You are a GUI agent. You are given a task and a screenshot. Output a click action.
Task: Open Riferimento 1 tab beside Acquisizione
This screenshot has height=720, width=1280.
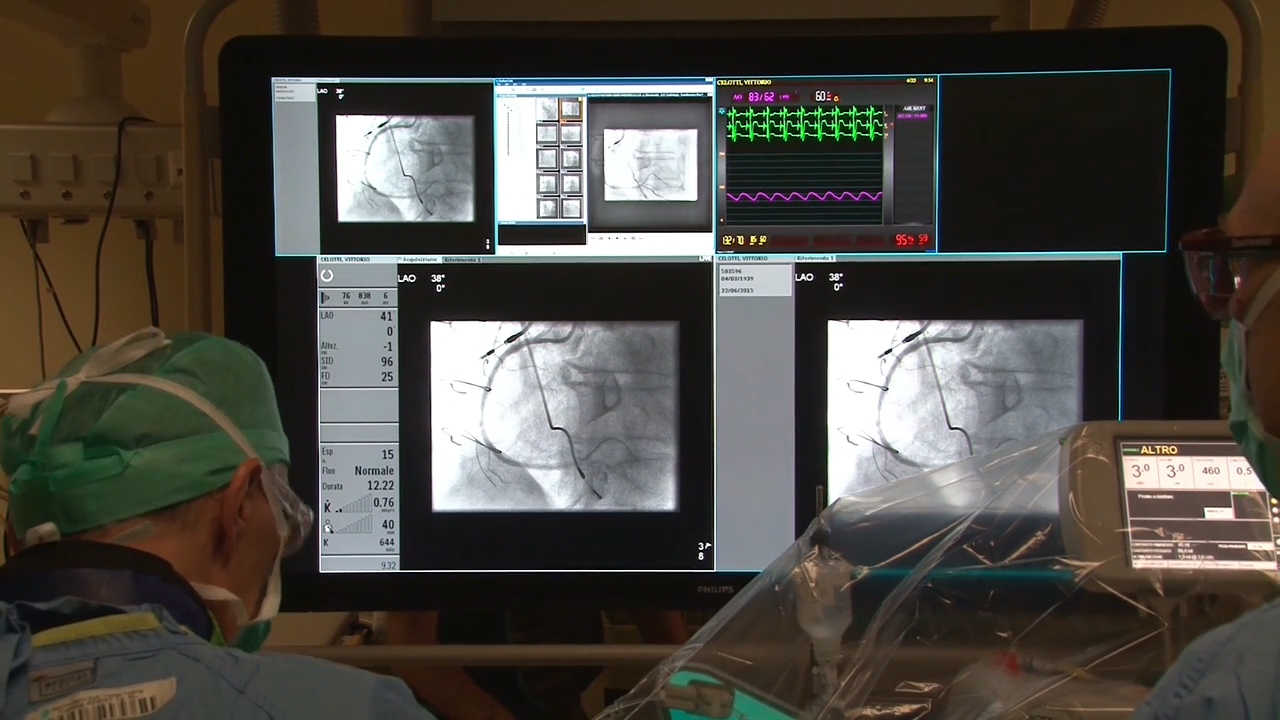pyautogui.click(x=462, y=260)
